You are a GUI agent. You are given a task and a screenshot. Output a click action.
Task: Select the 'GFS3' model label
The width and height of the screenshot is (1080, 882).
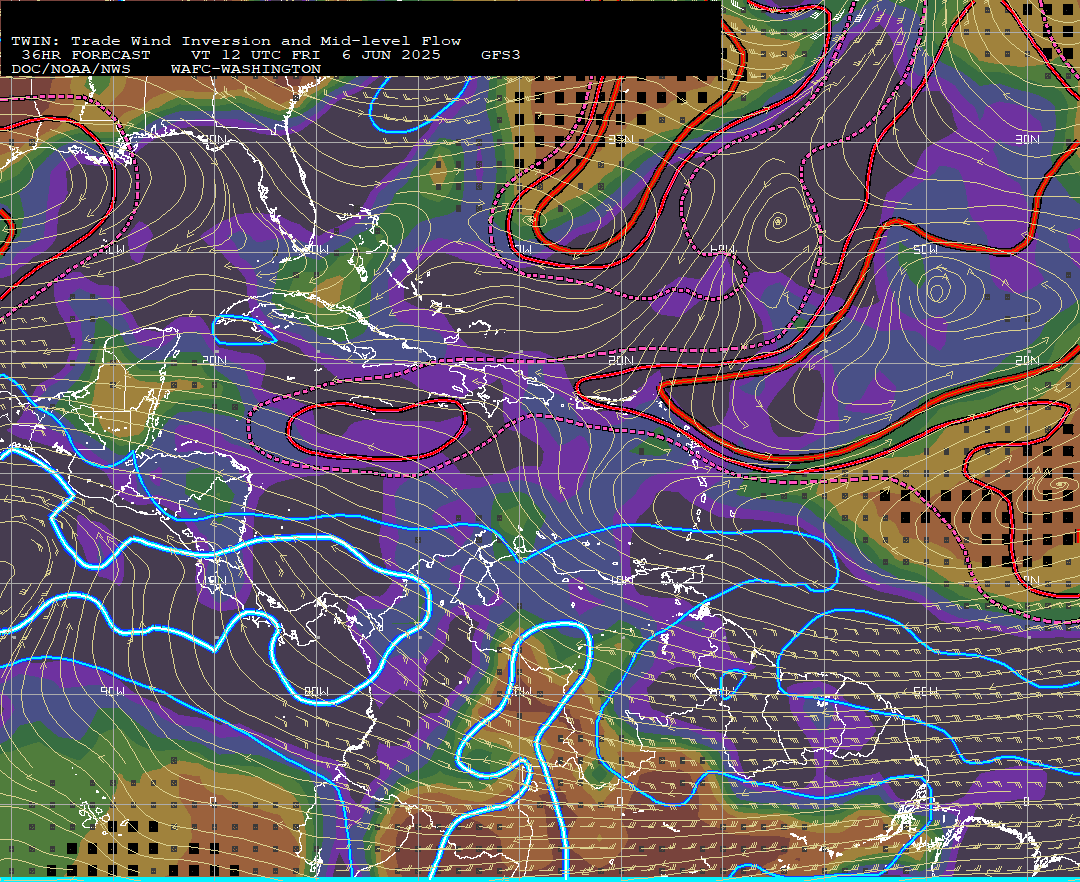[501, 55]
